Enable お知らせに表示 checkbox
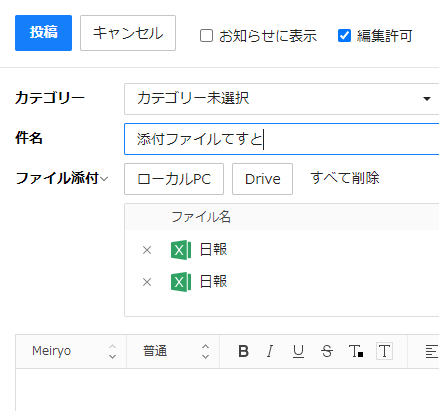The image size is (439, 411). point(206,35)
